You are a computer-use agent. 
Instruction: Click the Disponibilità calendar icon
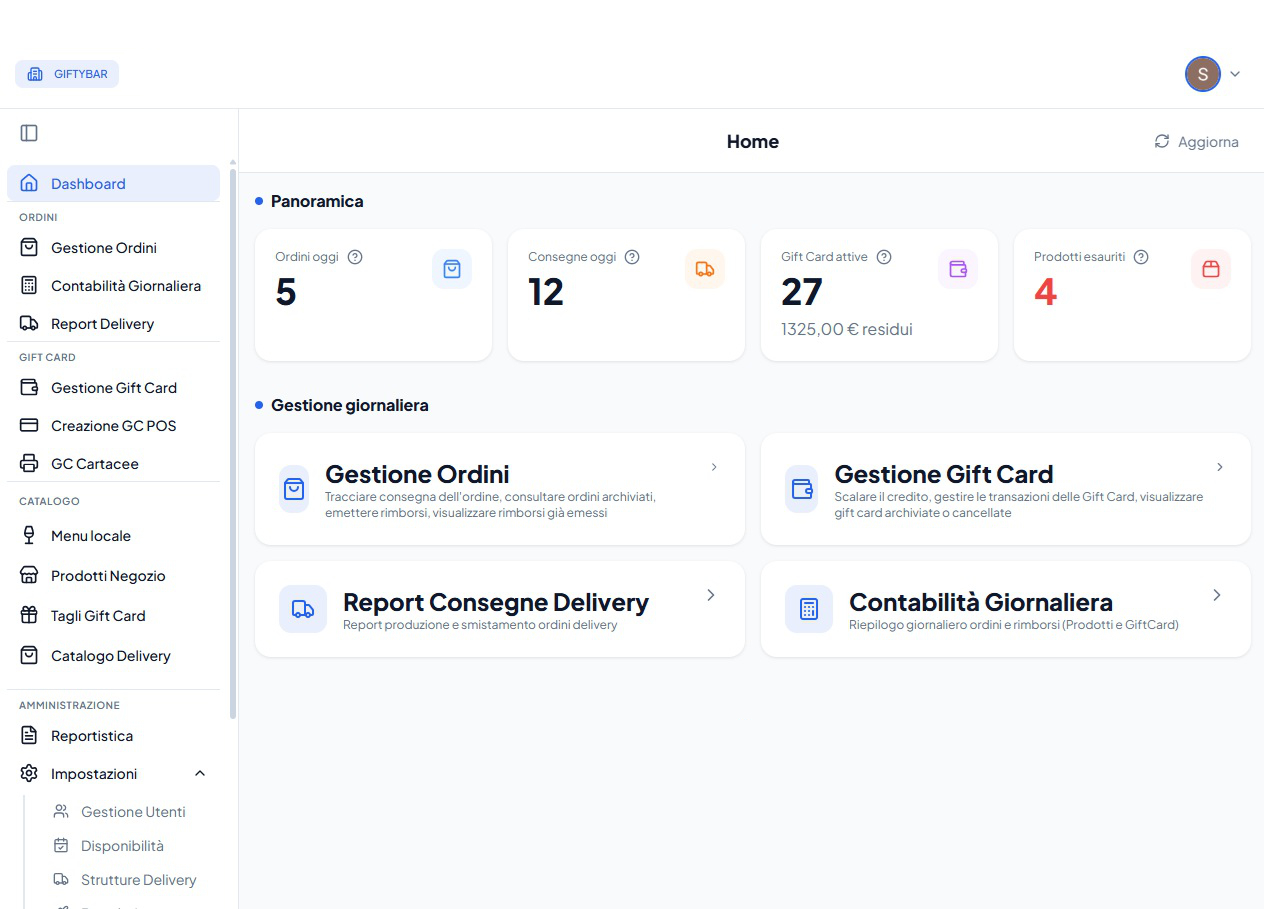click(61, 845)
